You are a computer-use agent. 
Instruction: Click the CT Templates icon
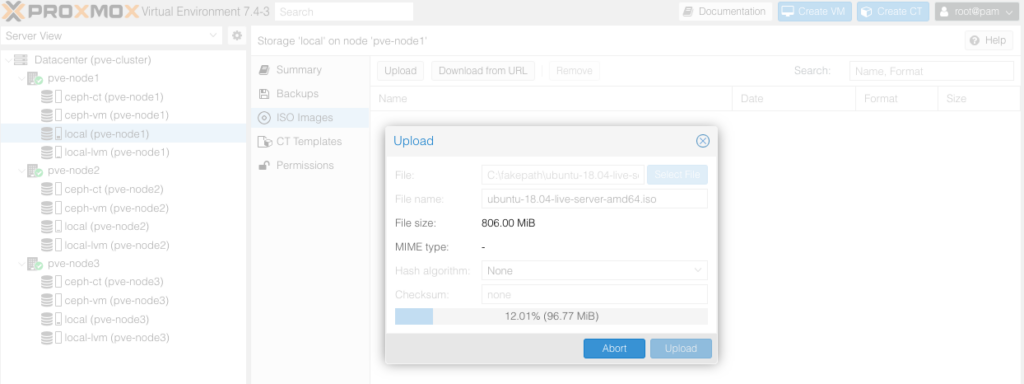pos(264,142)
